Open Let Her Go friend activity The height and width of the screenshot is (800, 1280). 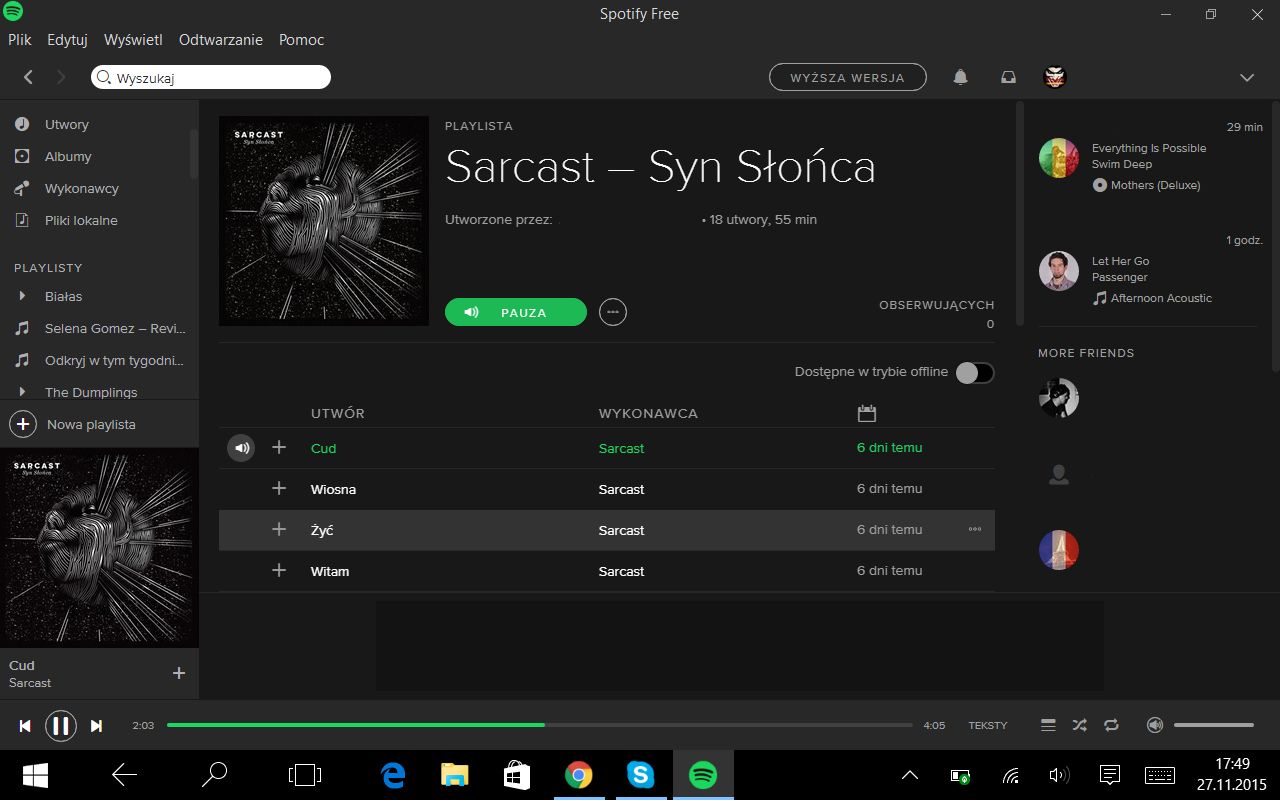click(x=1121, y=261)
